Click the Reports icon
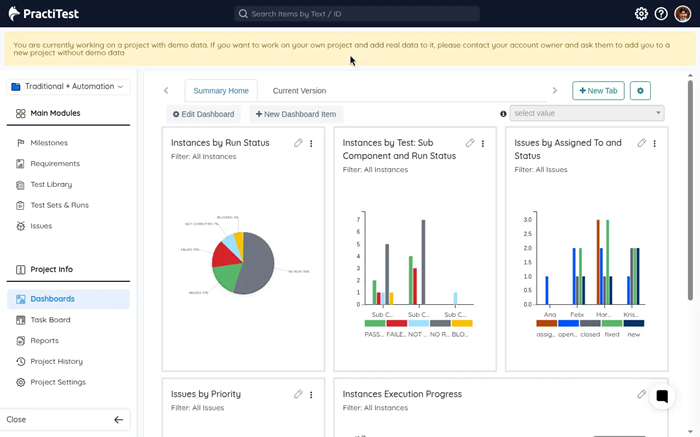Viewport: 700px width, 437px height. (21, 341)
